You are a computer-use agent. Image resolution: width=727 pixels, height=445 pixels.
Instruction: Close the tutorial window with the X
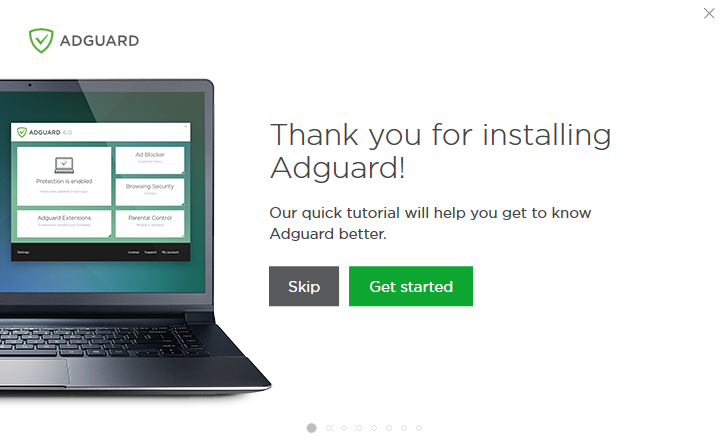tap(709, 13)
